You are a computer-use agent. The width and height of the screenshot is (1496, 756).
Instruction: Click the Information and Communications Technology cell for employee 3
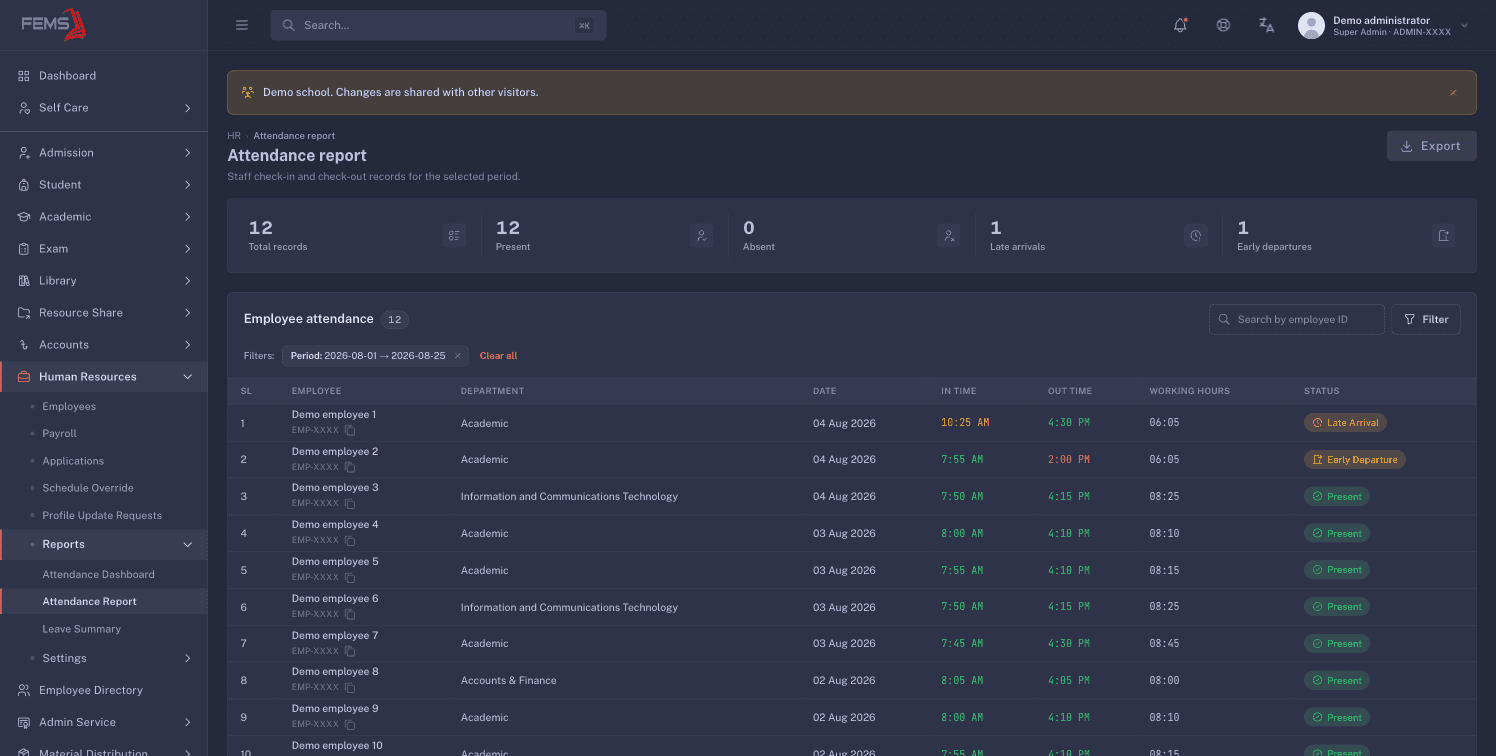click(569, 497)
